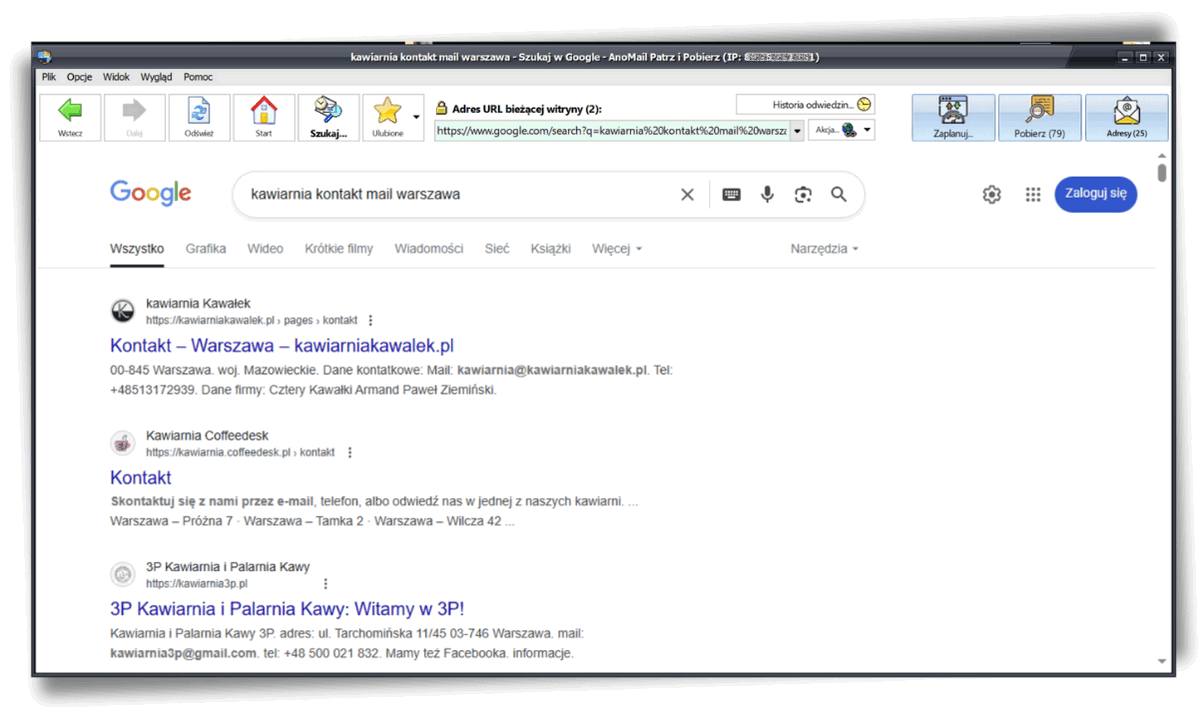Expand the URL address history dropdown
This screenshot has height=719, width=1200.
[x=797, y=131]
